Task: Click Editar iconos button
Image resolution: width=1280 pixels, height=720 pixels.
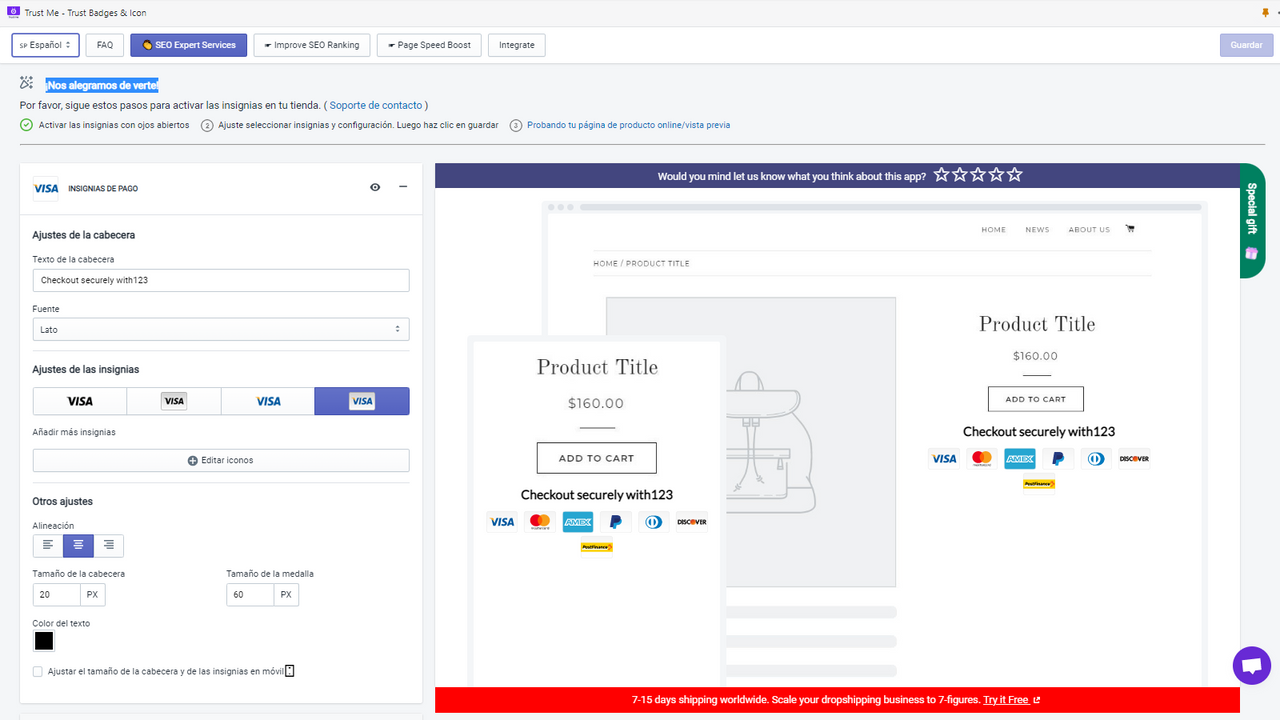Action: pyautogui.click(x=221, y=460)
